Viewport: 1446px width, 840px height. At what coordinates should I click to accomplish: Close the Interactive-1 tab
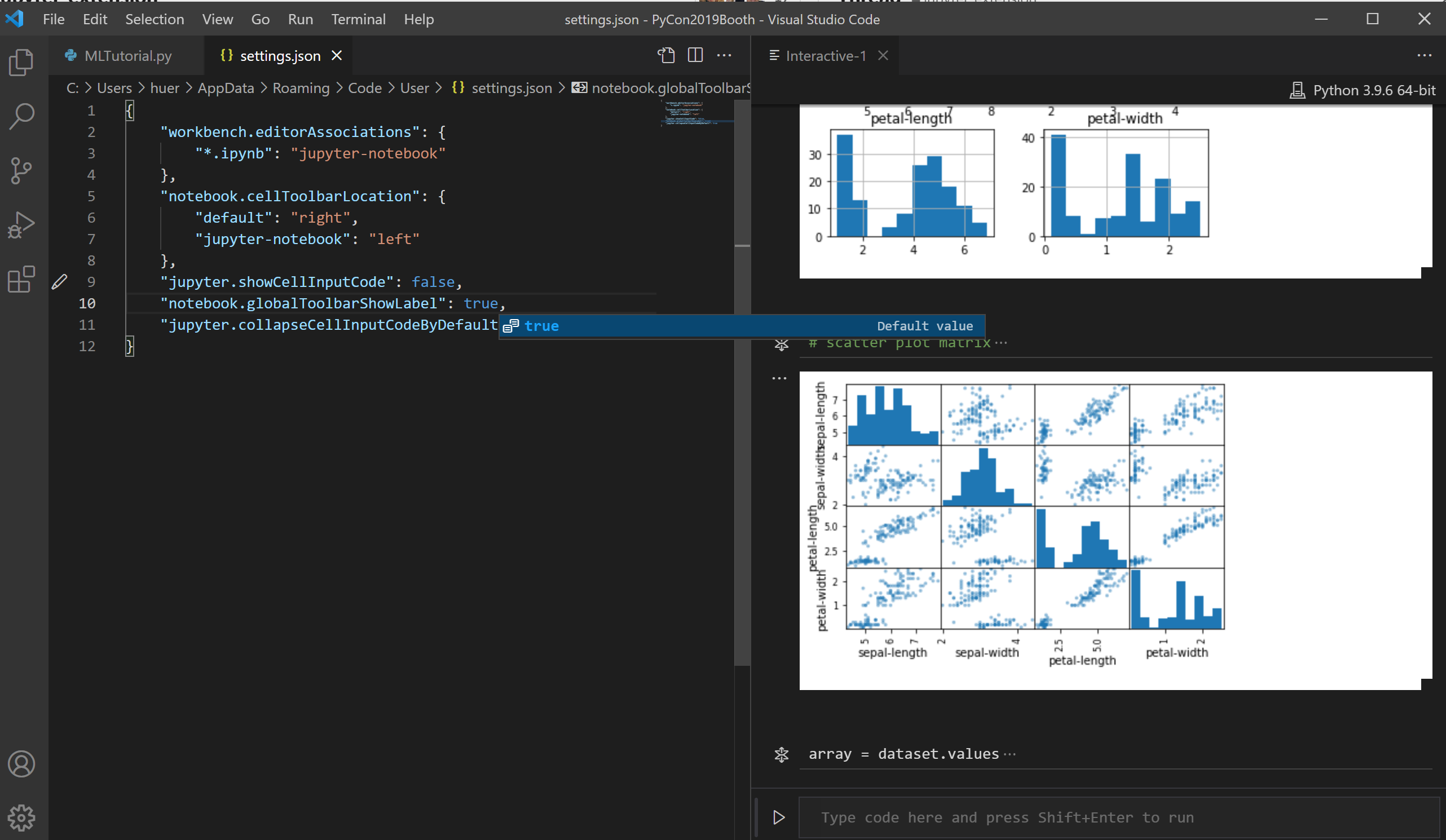point(883,55)
